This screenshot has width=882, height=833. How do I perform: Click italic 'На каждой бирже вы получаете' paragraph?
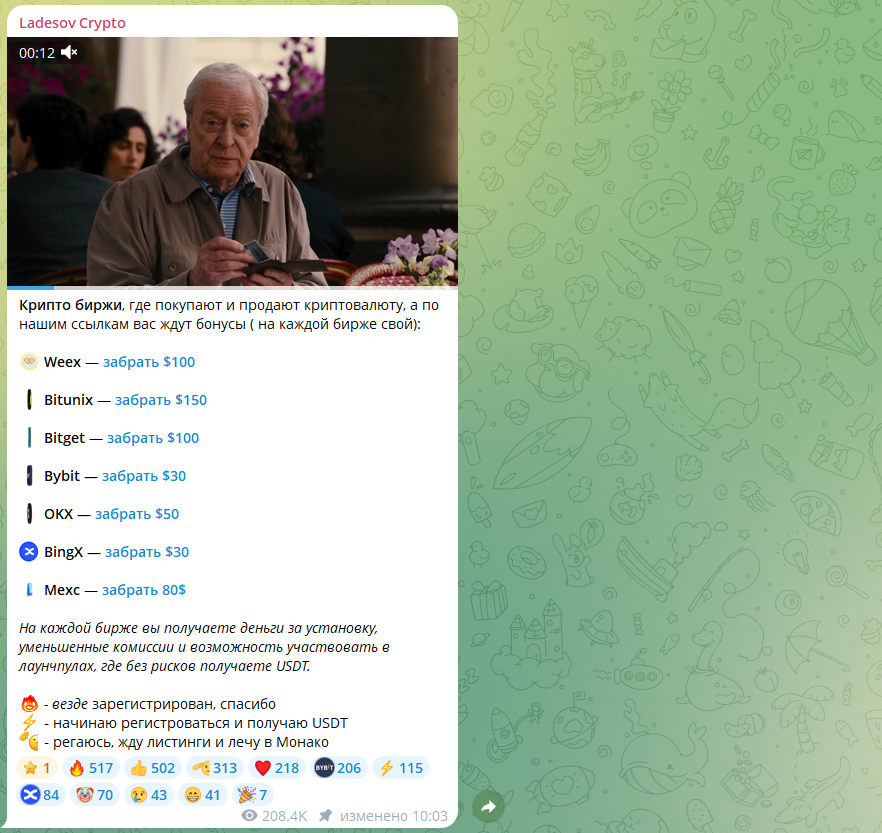tap(204, 647)
